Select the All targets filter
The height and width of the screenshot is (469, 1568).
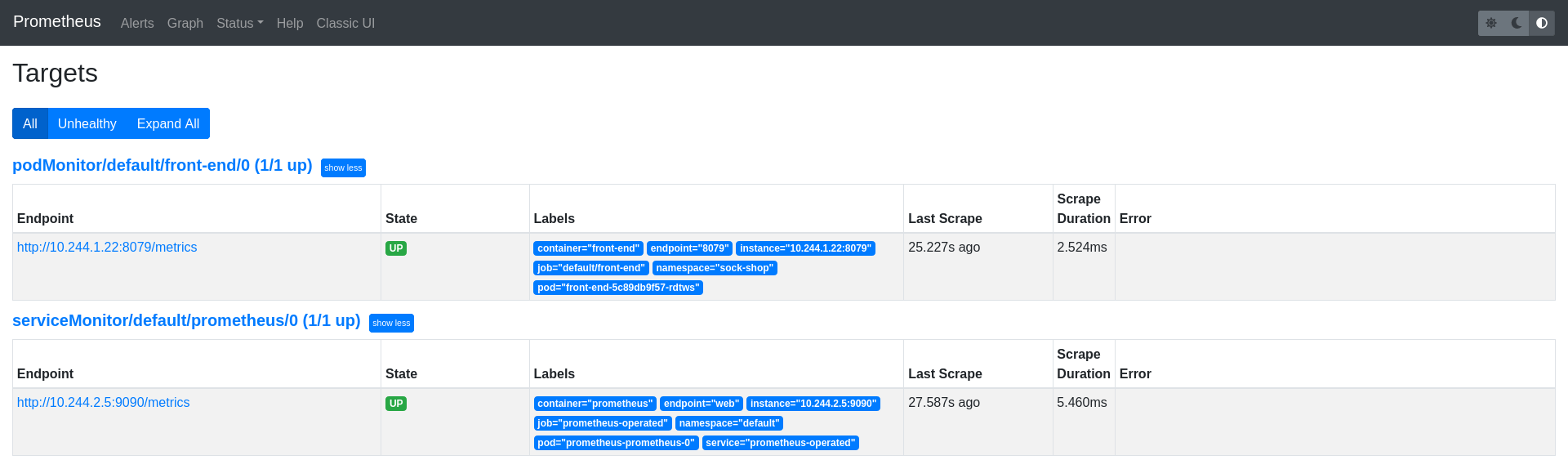tap(30, 123)
